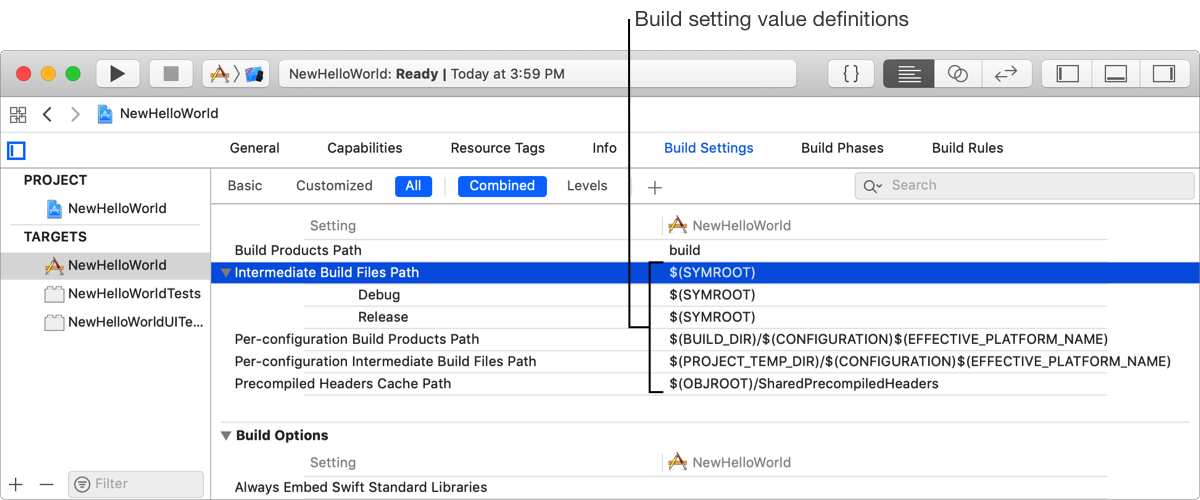The width and height of the screenshot is (1200, 500).
Task: Click the $(OBJROOT)/SharedPrecompiledHeaders value
Action: tap(804, 384)
